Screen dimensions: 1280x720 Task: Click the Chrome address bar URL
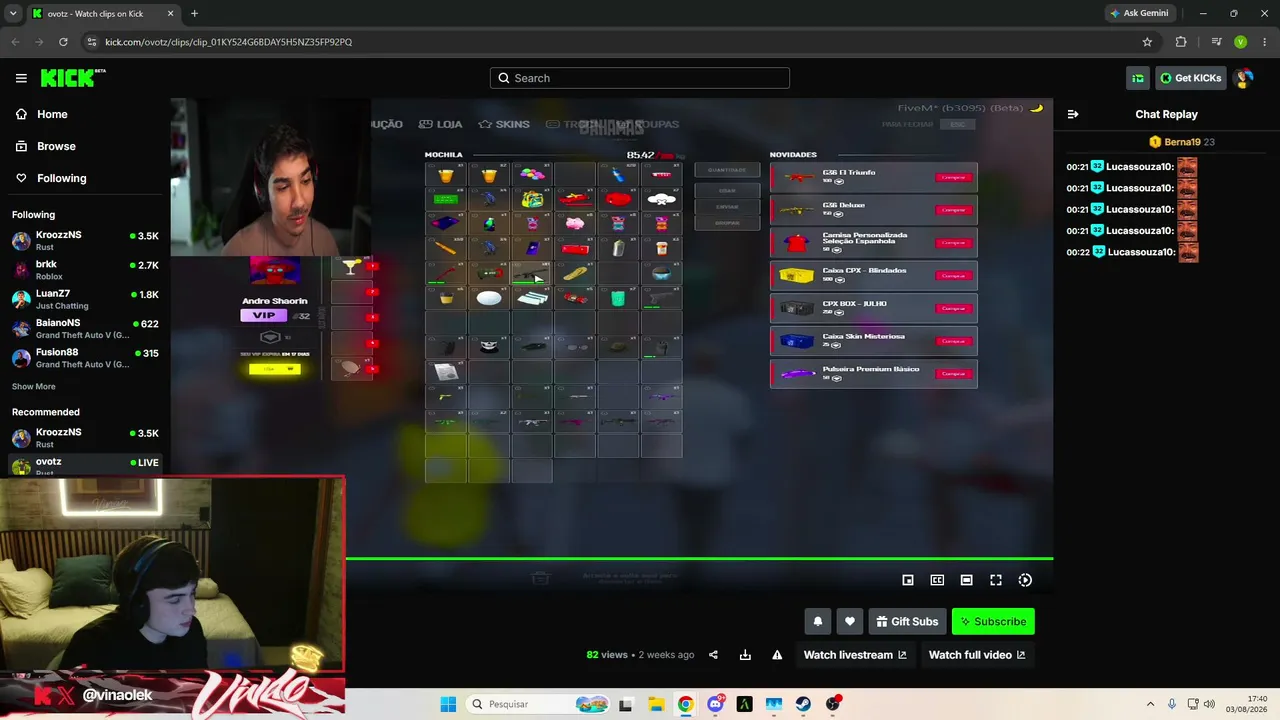(x=229, y=42)
